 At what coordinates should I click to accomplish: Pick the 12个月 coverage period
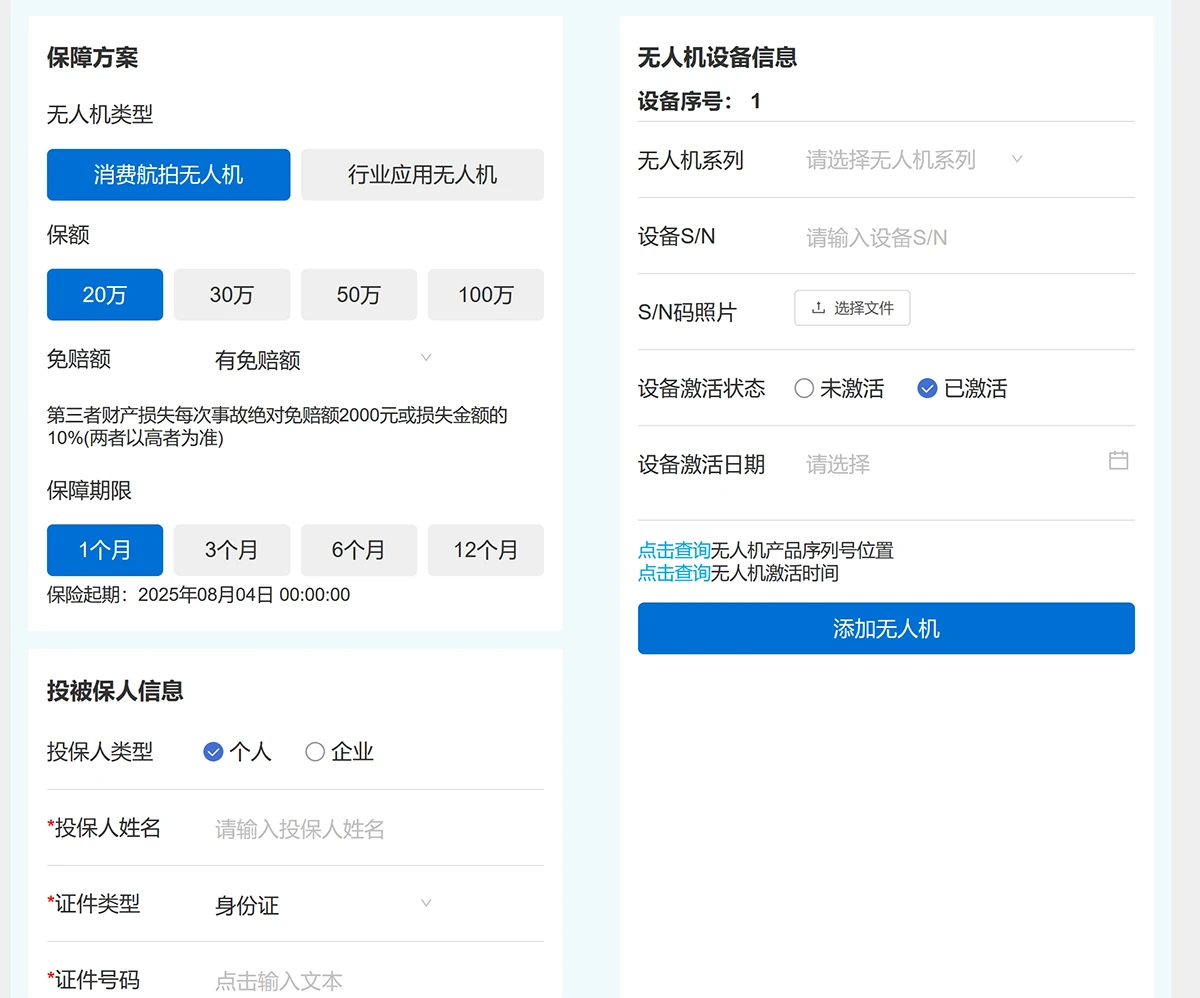tap(486, 550)
